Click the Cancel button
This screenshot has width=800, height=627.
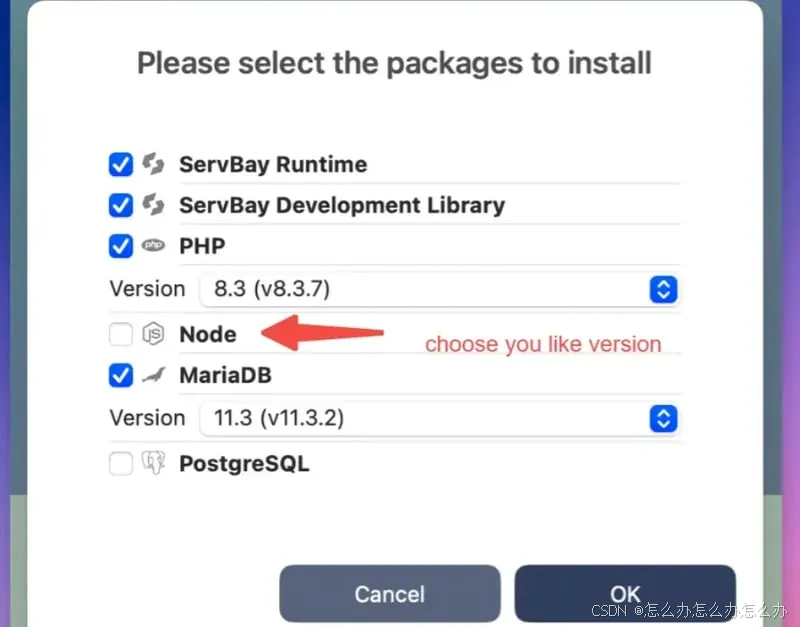tap(389, 593)
